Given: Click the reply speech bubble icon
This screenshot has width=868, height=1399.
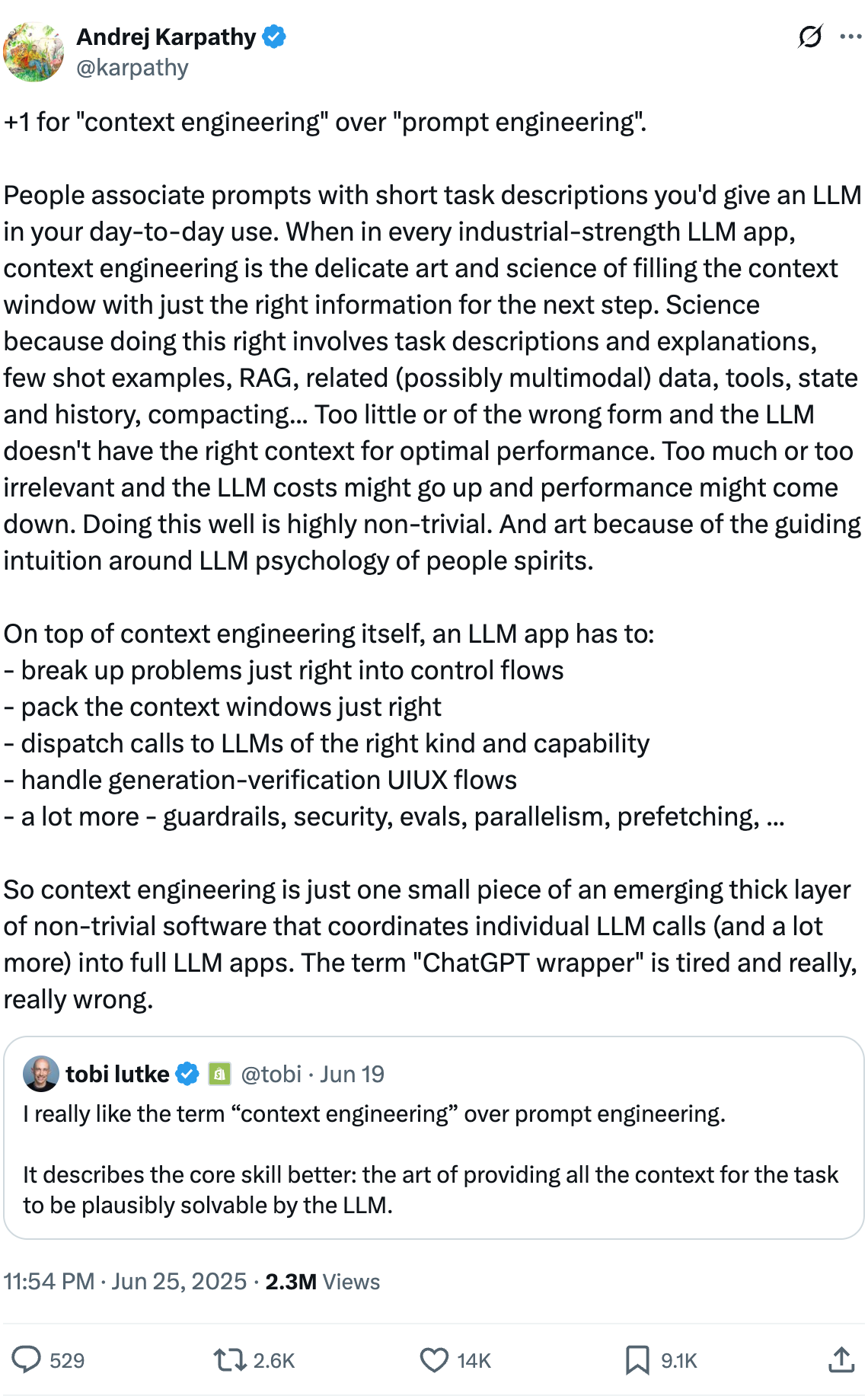Looking at the screenshot, I should tap(27, 1359).
